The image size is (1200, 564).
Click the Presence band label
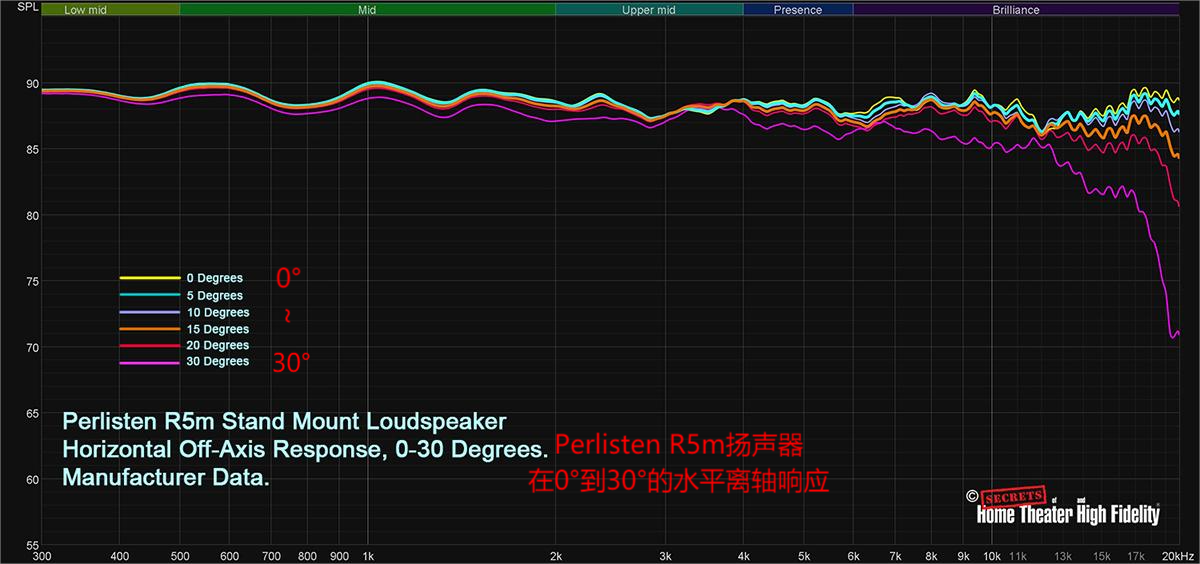[798, 10]
